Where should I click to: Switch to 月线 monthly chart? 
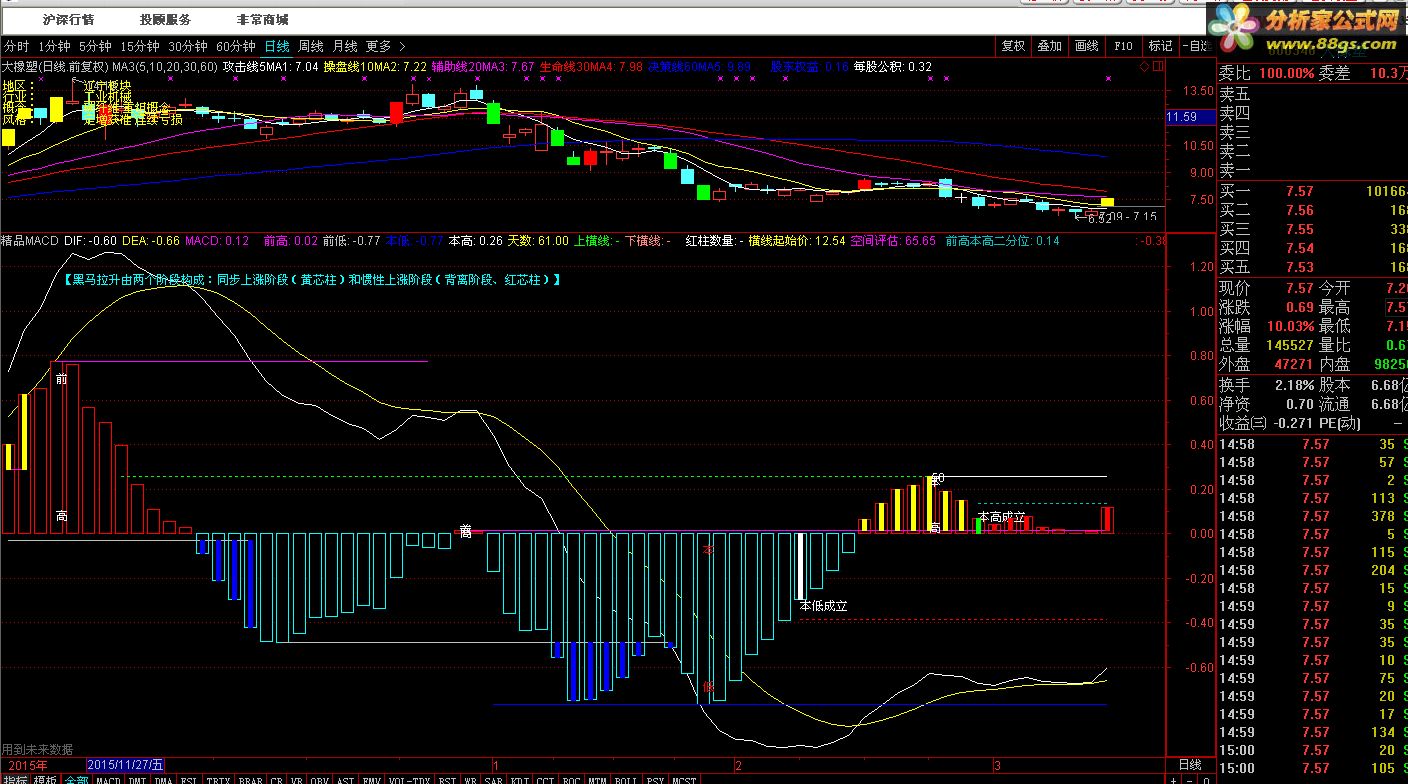pos(344,46)
